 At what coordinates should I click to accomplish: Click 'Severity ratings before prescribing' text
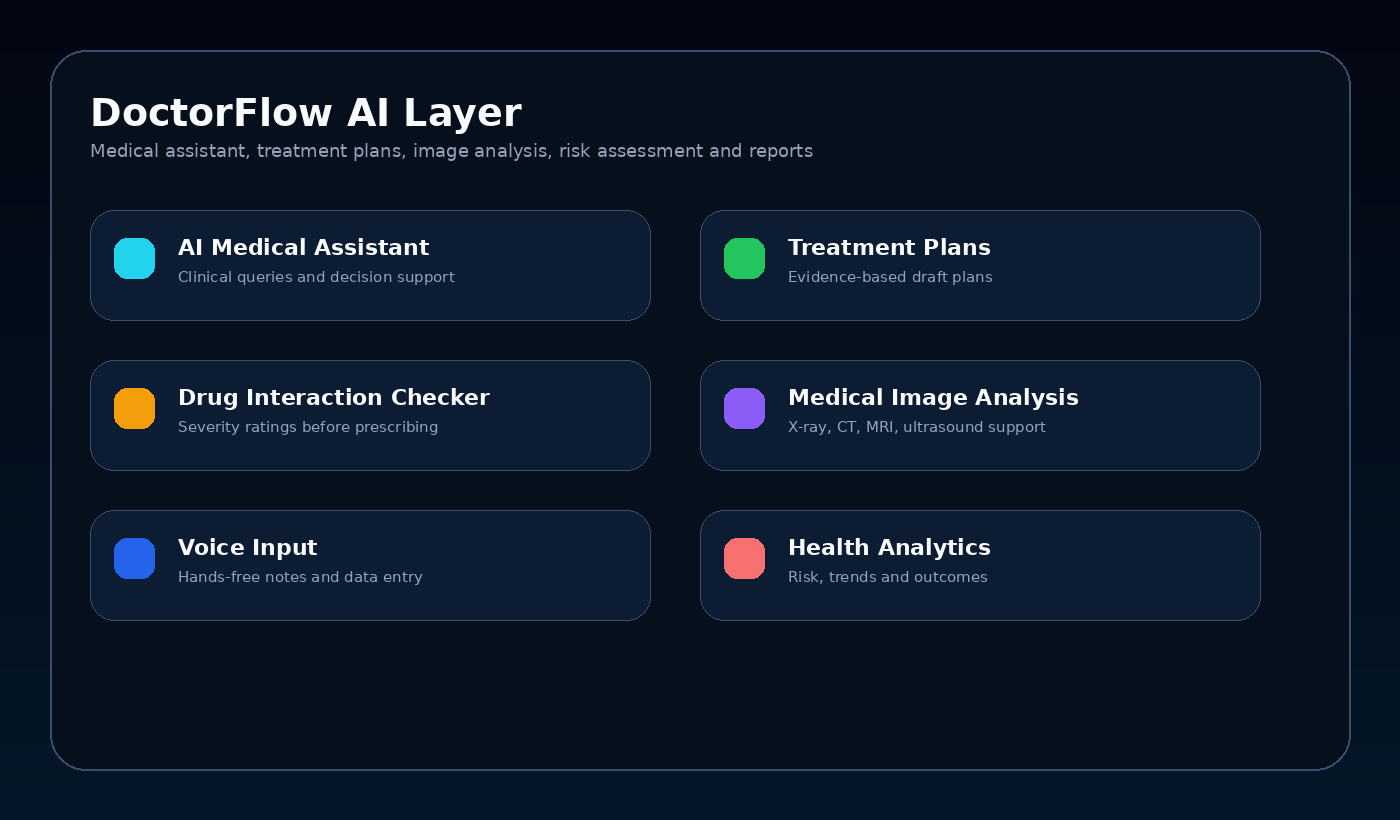(308, 427)
